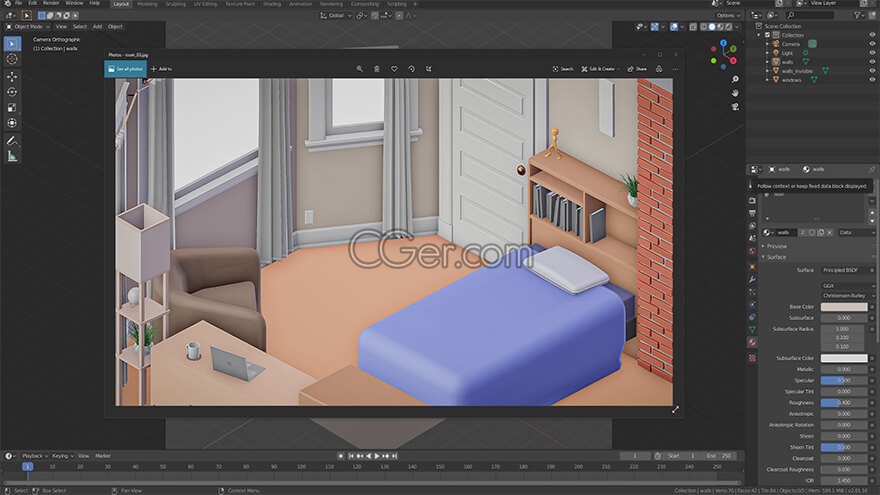Switch to the Shading workspace tab
The width and height of the screenshot is (880, 495).
coord(272,4)
